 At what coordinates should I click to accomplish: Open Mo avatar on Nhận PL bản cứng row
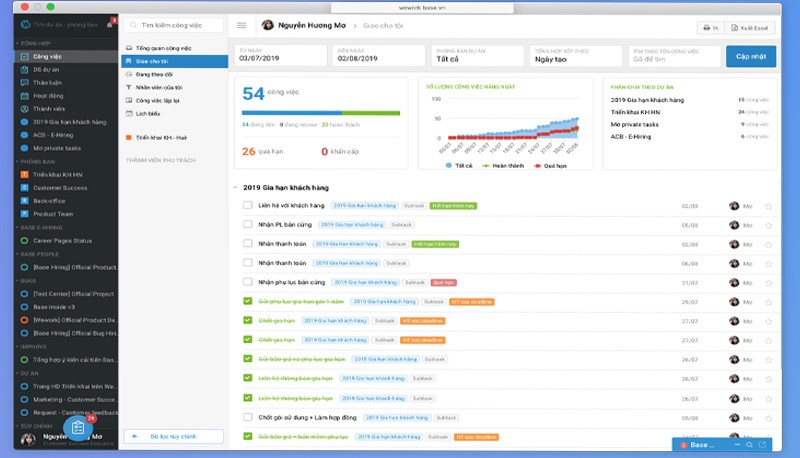[x=734, y=225]
